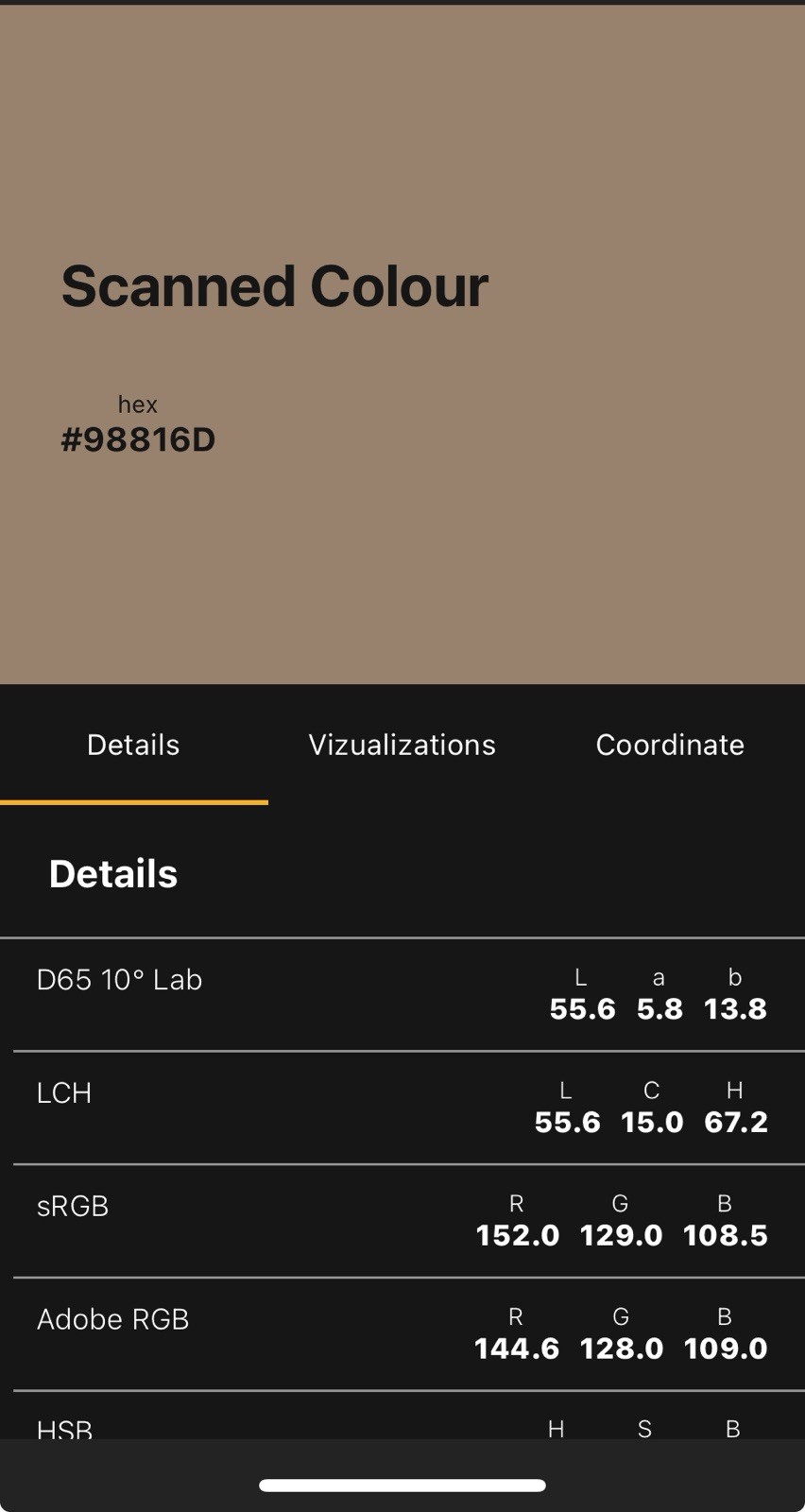Tap the LCH chroma value 15.0
805x1512 pixels.
pos(652,1123)
